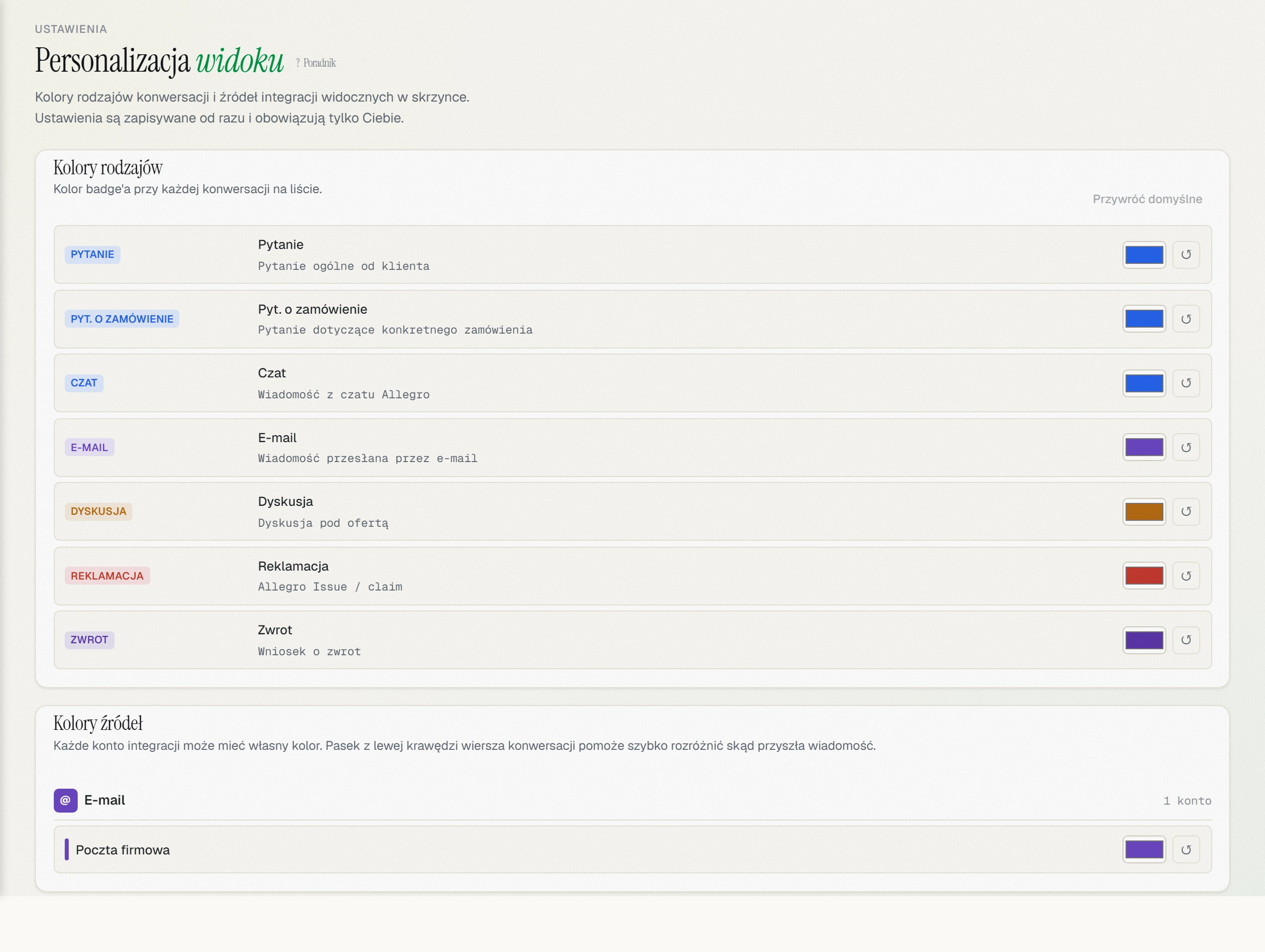Reset the E-mail type color icon
This screenshot has height=952, width=1265.
[1186, 448]
